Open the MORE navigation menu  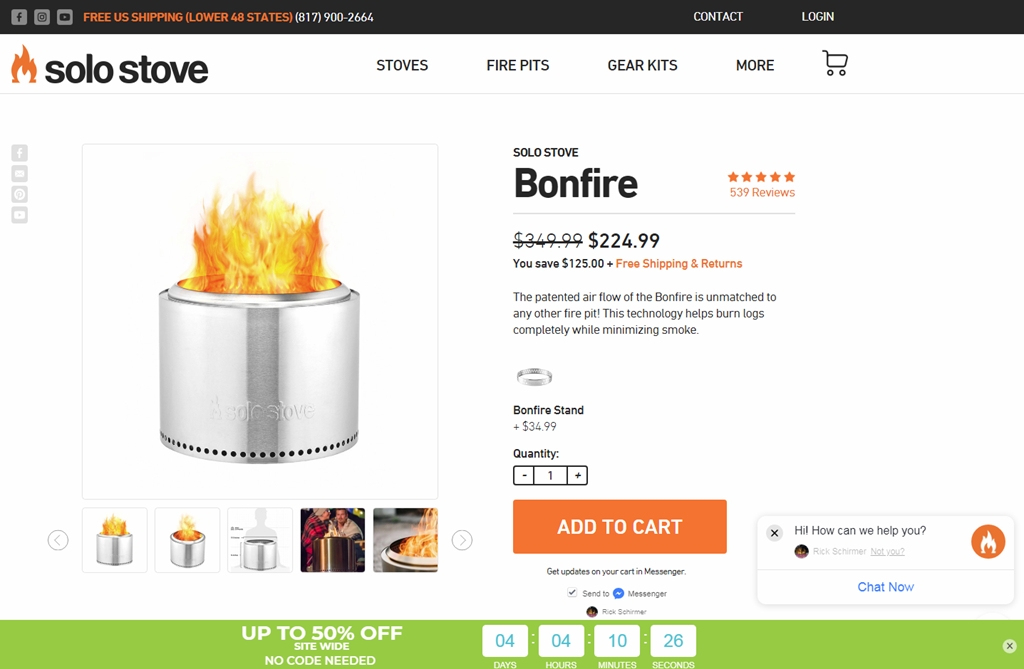(754, 66)
